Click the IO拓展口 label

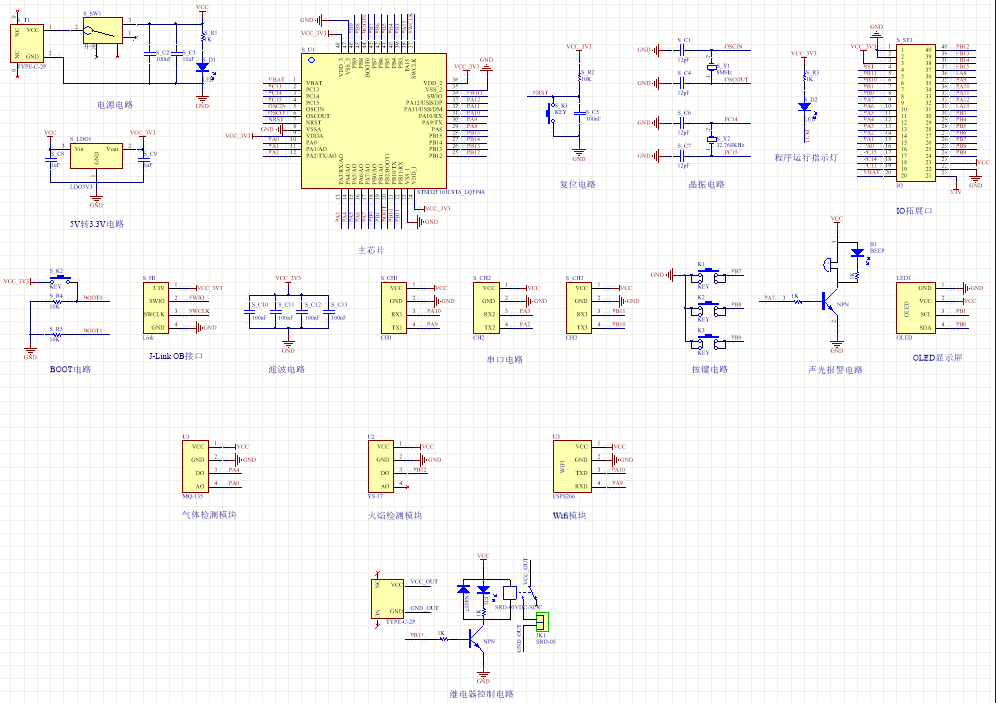[x=914, y=210]
